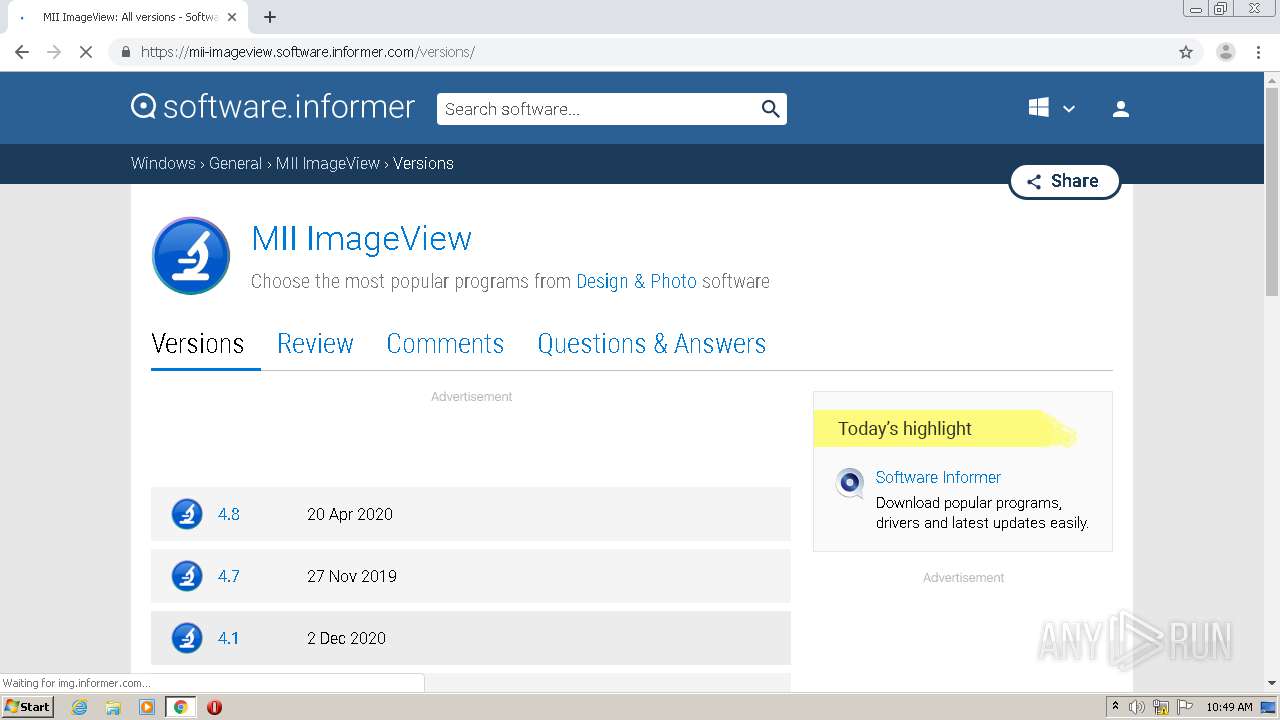The image size is (1280, 720).
Task: Show hidden tray icons arrow
Action: coord(1115,706)
